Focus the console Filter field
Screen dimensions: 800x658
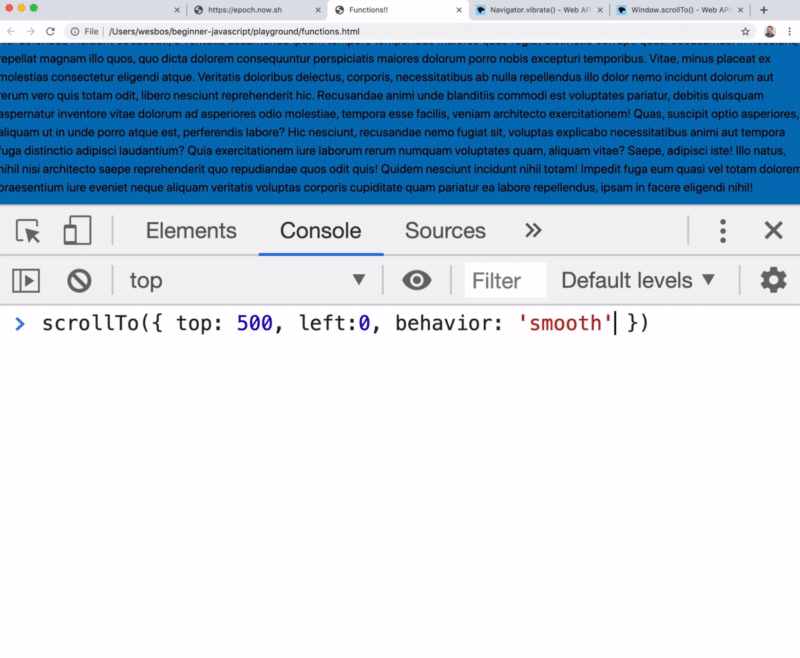(x=503, y=280)
